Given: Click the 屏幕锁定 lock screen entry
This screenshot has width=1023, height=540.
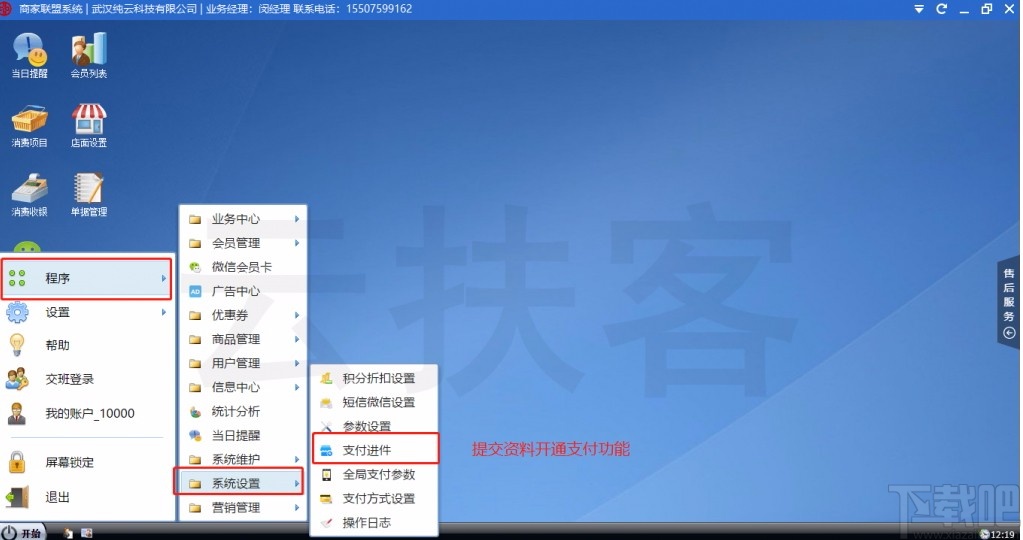Looking at the screenshot, I should [87, 462].
